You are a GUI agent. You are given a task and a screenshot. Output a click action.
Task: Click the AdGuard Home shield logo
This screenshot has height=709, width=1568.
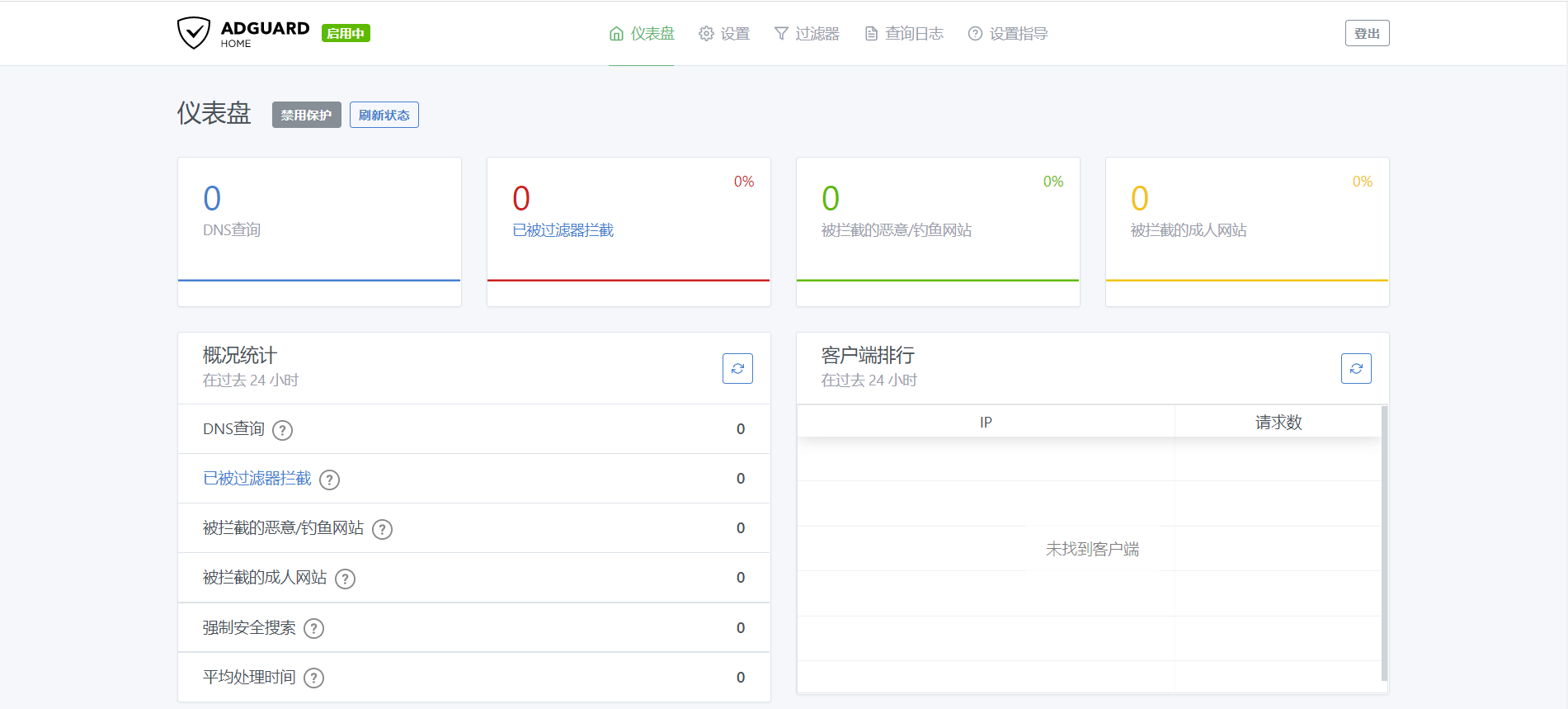pos(194,33)
